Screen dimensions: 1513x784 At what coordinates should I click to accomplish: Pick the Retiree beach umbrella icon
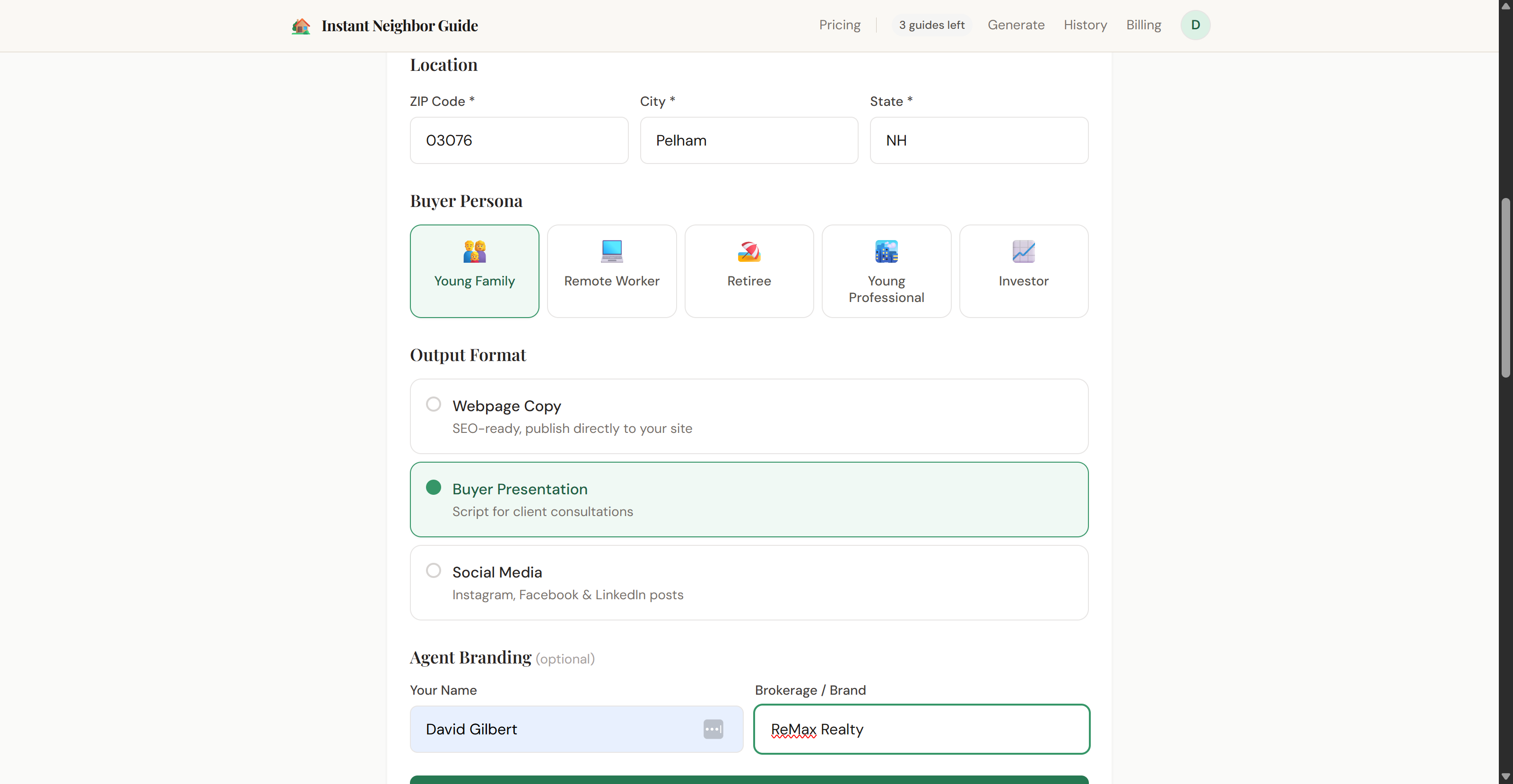(x=749, y=251)
